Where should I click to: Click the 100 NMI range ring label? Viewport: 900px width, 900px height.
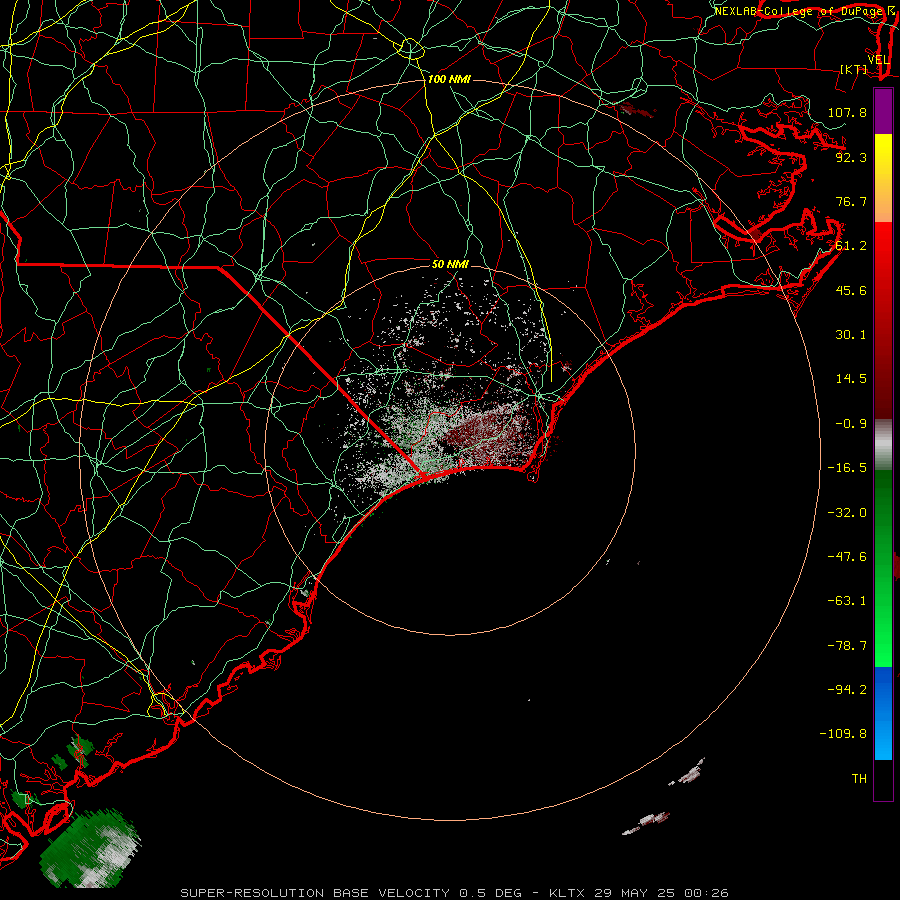click(449, 79)
